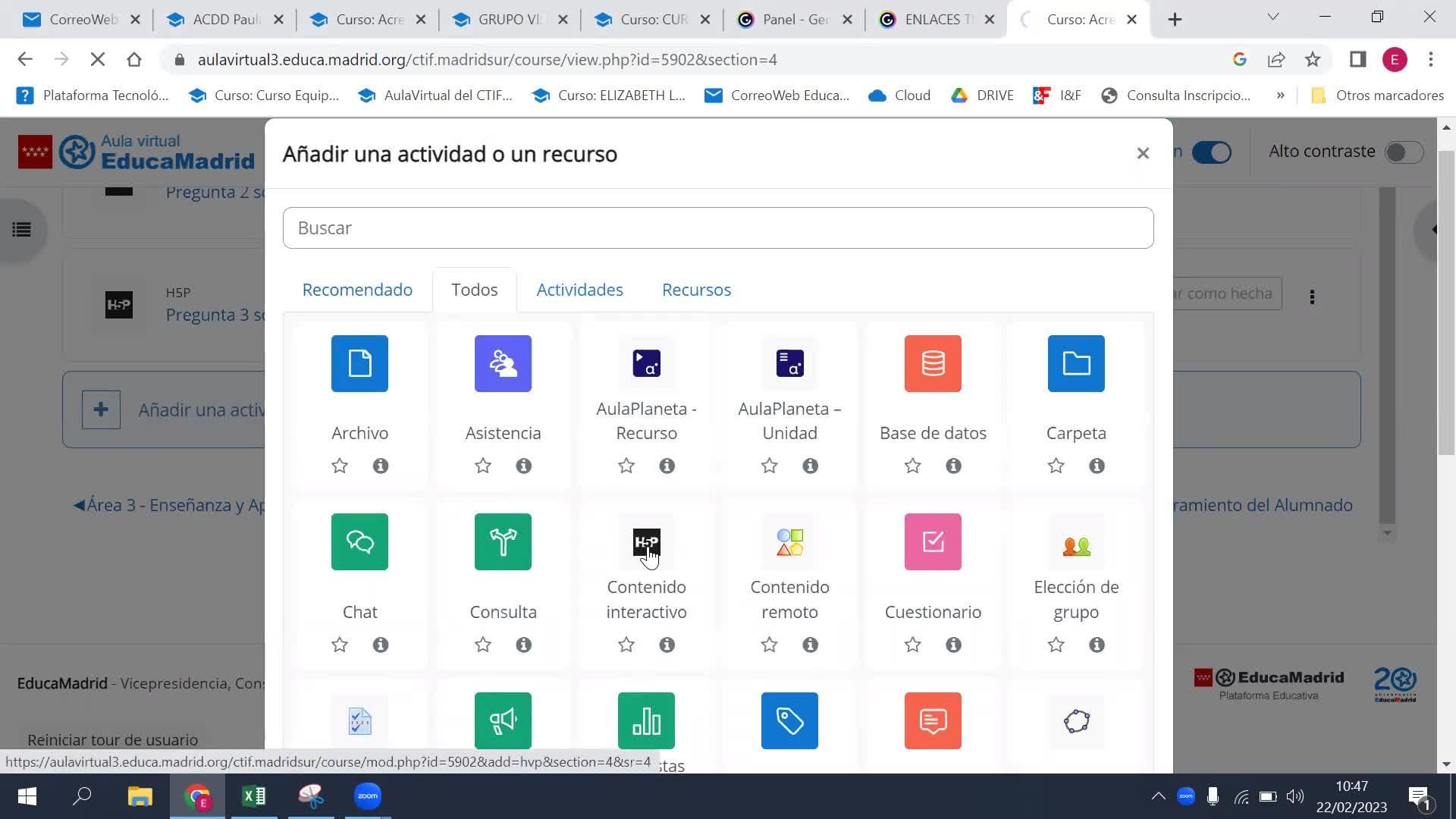The image size is (1456, 819).
Task: Choose the Asistencia activity icon
Action: (x=503, y=363)
